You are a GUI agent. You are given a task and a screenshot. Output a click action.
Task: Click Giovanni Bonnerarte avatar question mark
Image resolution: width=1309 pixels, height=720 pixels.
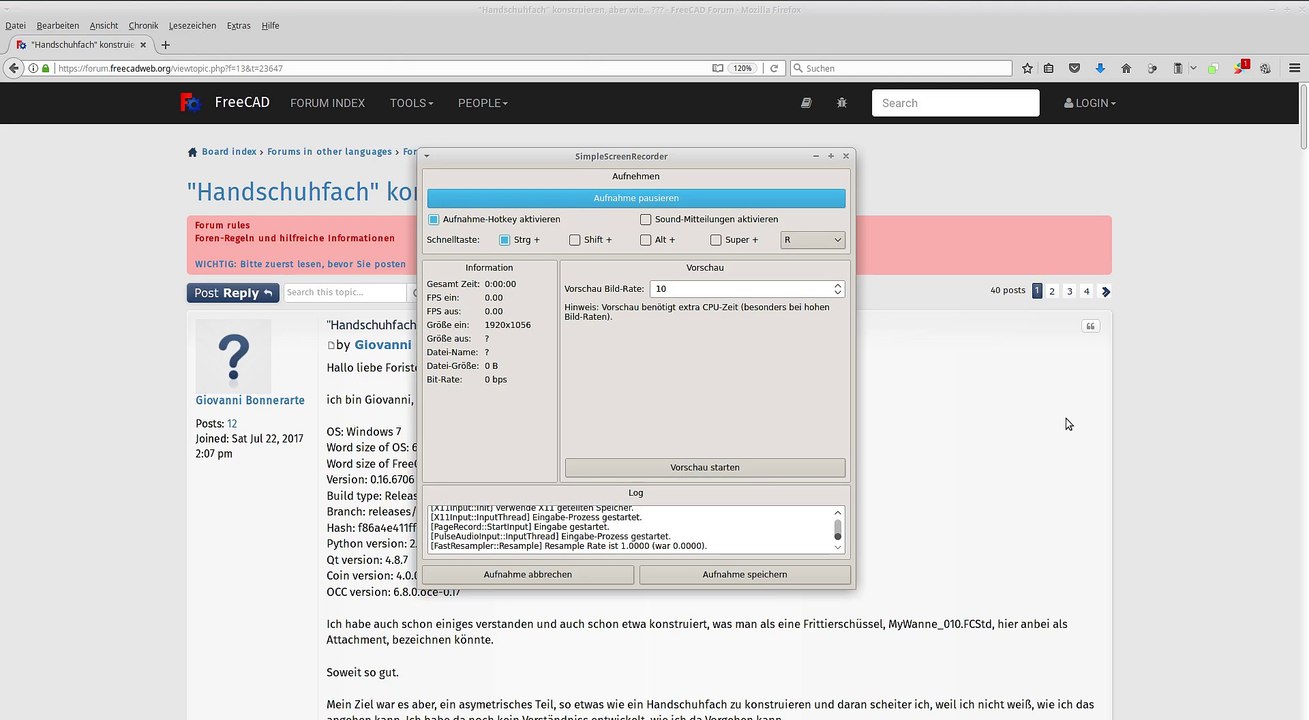(233, 355)
